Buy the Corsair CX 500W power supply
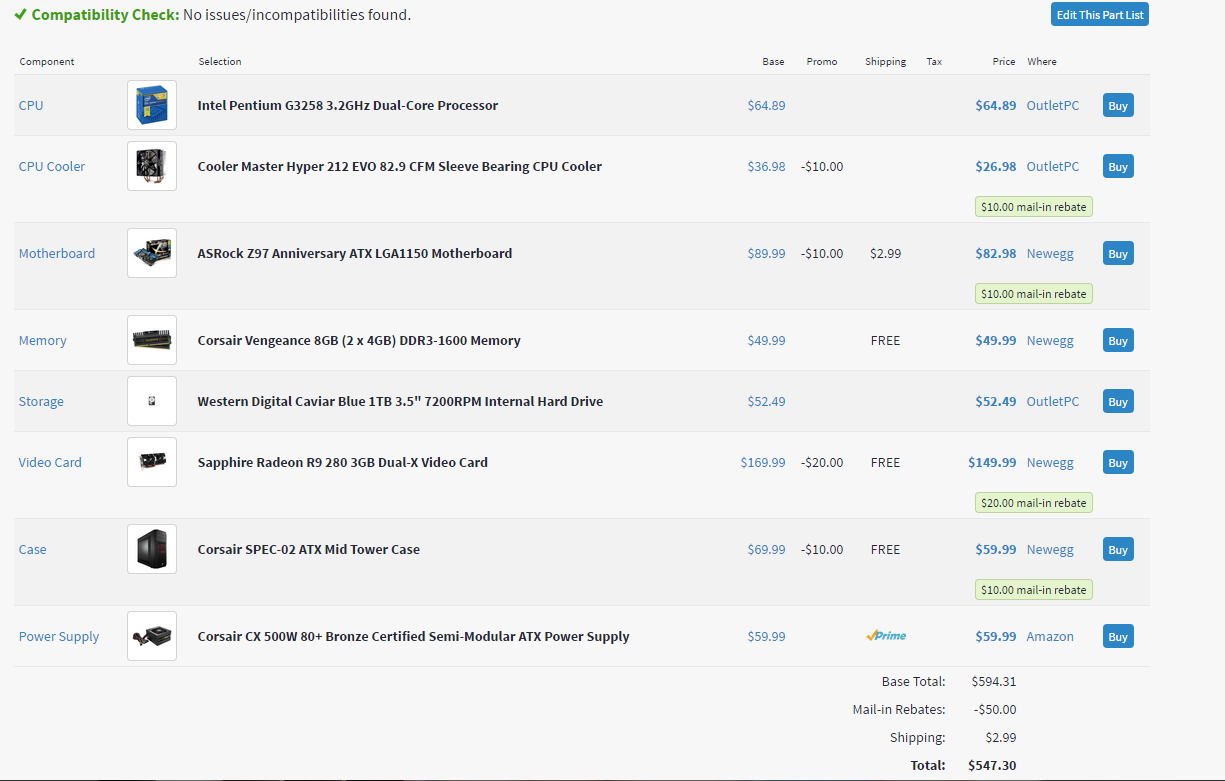Image resolution: width=1225 pixels, height=781 pixels. (1118, 636)
